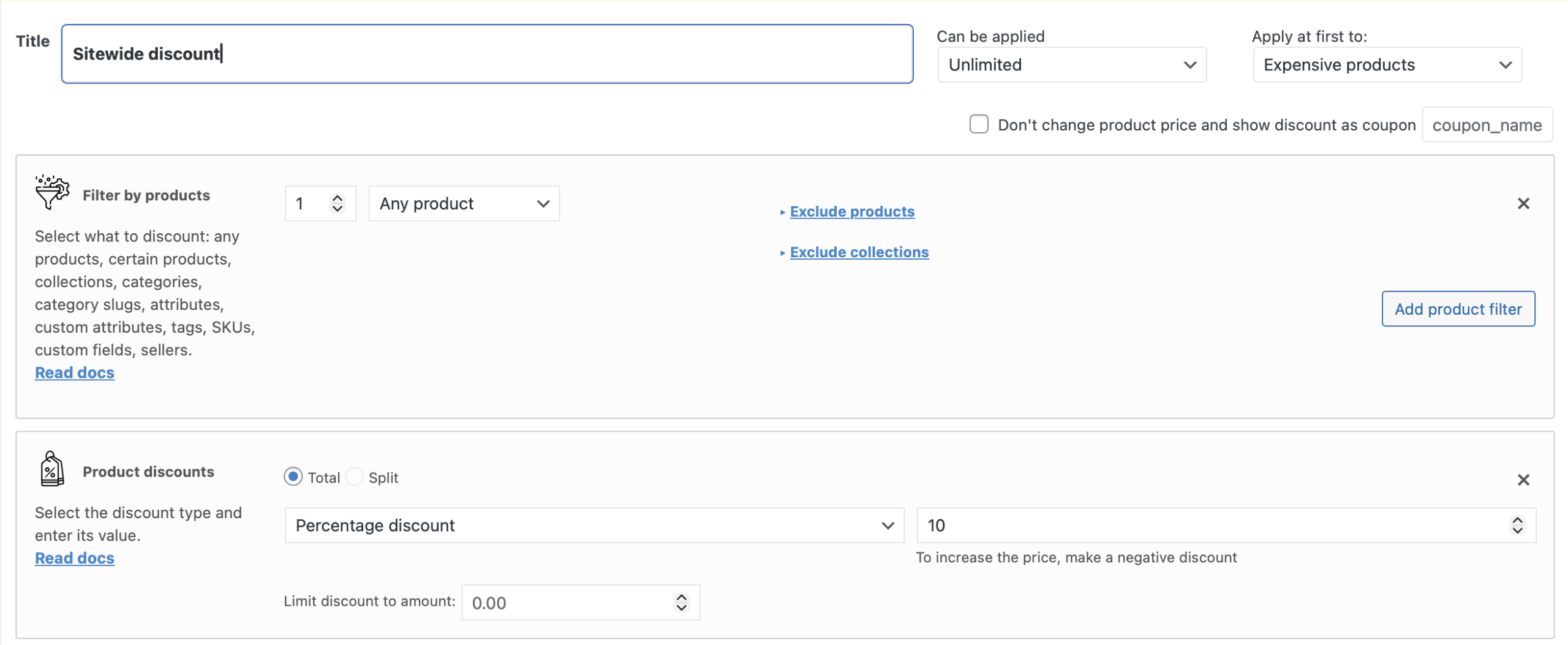Open Read docs link under Filter by products

point(75,372)
